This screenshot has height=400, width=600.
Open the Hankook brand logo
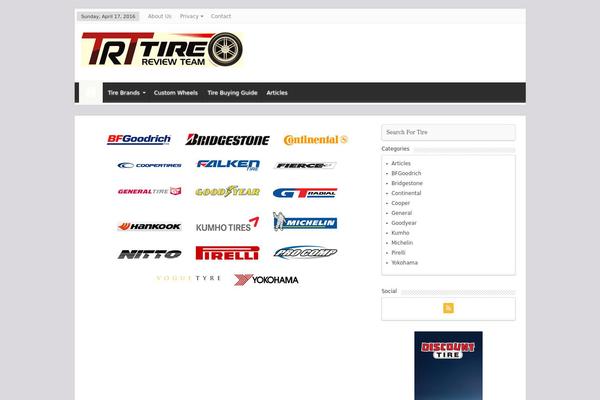pyautogui.click(x=150, y=226)
